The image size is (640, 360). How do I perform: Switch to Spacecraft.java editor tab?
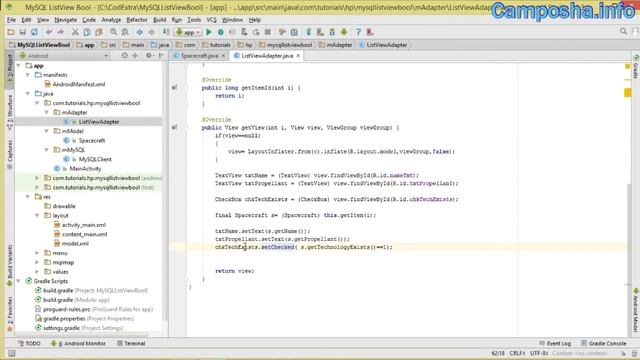click(200, 56)
